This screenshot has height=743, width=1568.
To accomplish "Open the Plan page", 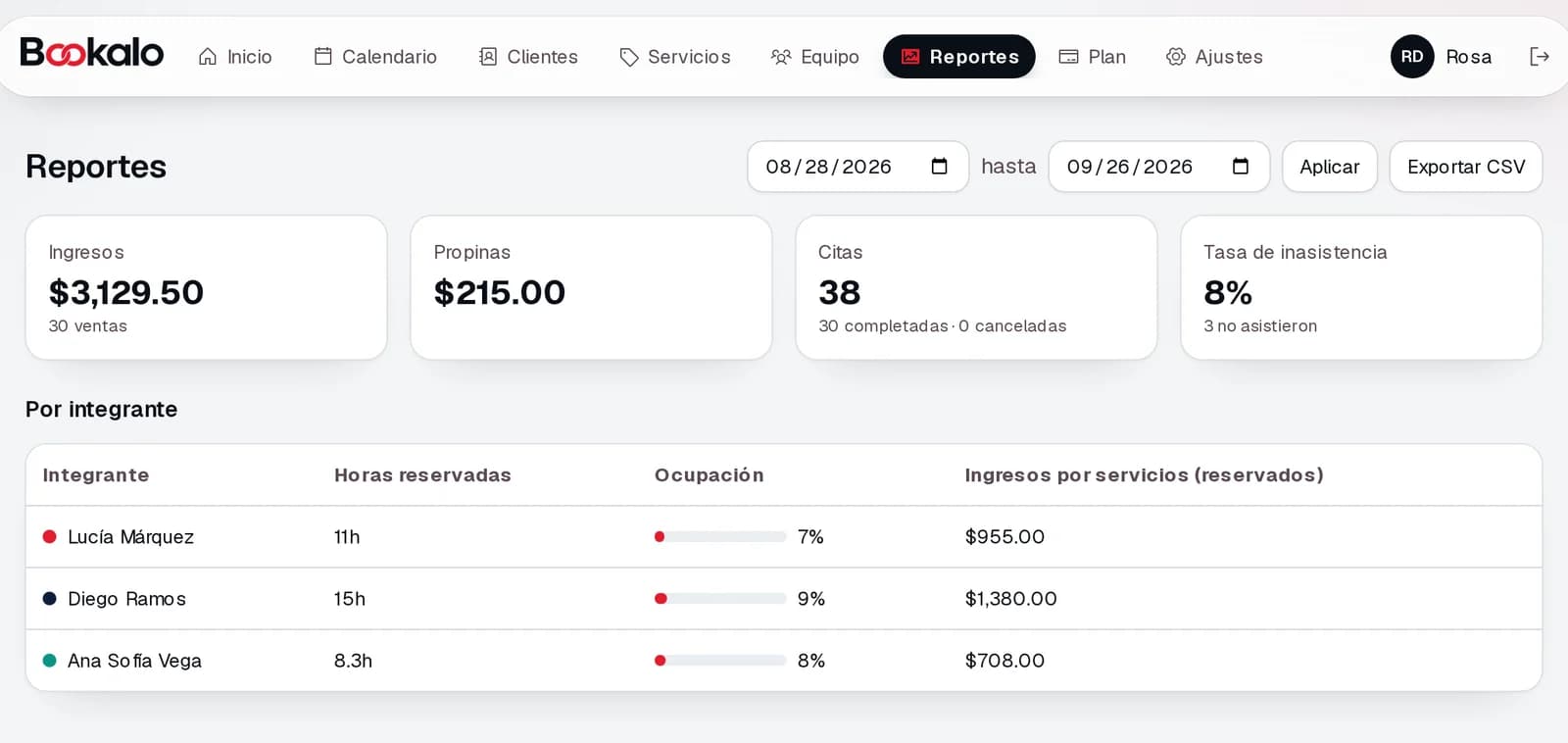I will click(1093, 57).
